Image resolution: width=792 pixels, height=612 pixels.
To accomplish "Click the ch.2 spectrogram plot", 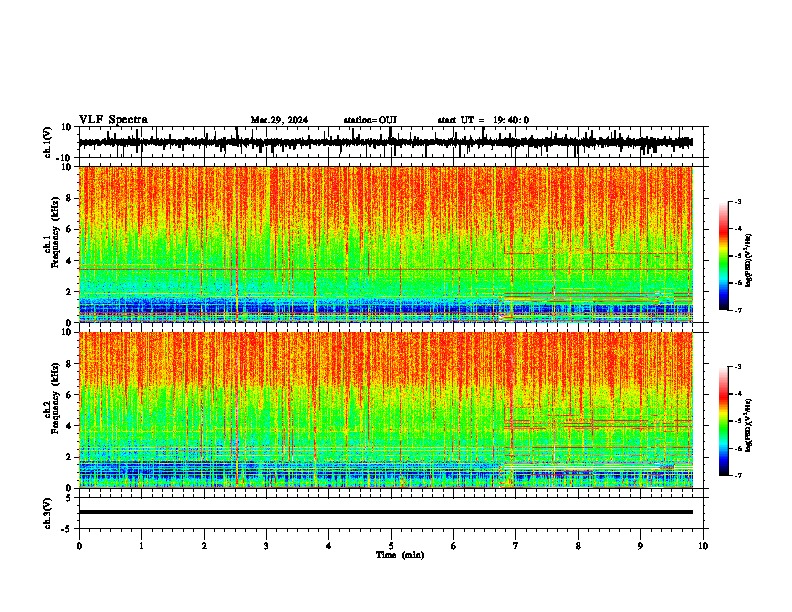I will (386, 410).
